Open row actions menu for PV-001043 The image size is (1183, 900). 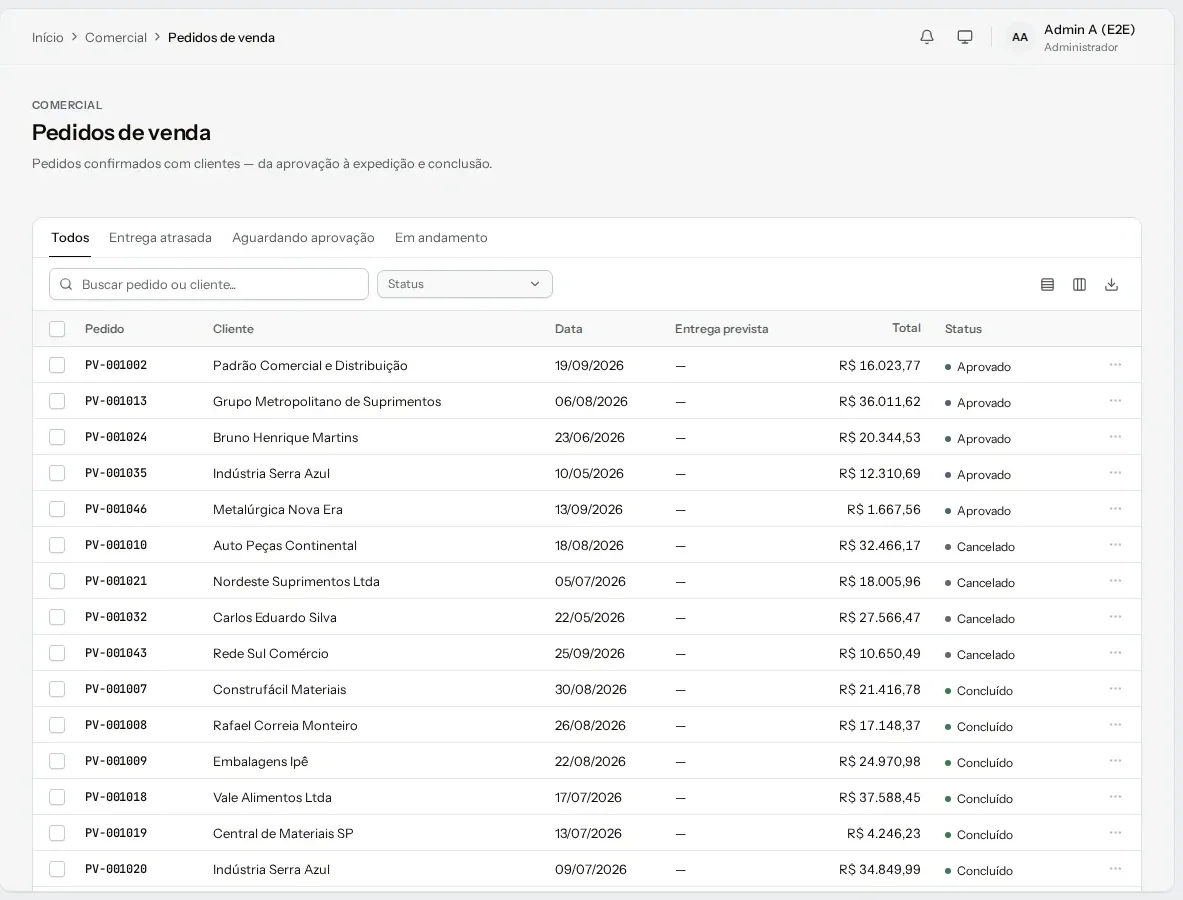[1115, 653]
